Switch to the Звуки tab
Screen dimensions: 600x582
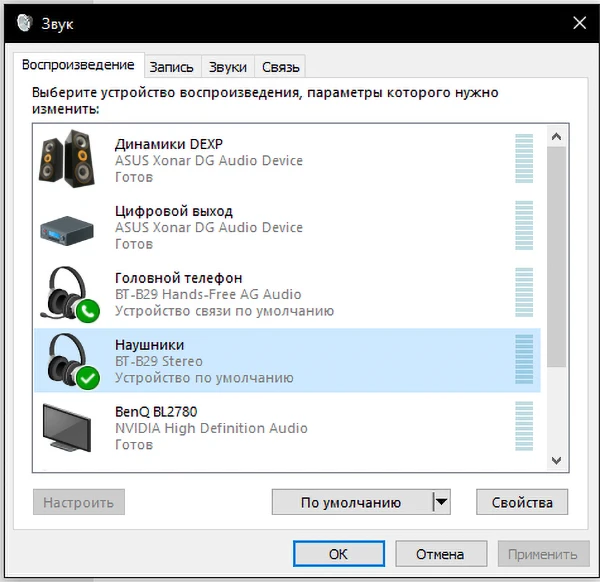click(228, 67)
